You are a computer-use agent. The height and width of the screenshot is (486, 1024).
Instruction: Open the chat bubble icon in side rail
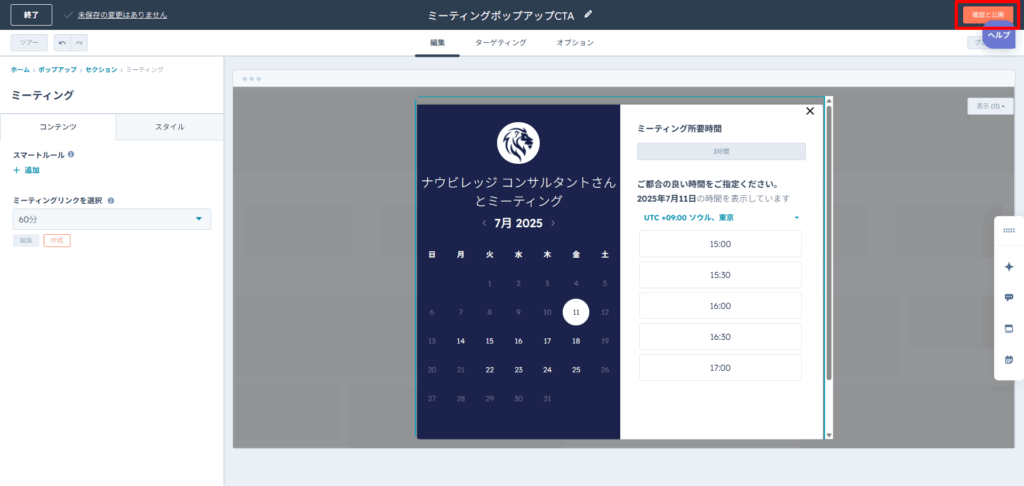(x=1008, y=297)
